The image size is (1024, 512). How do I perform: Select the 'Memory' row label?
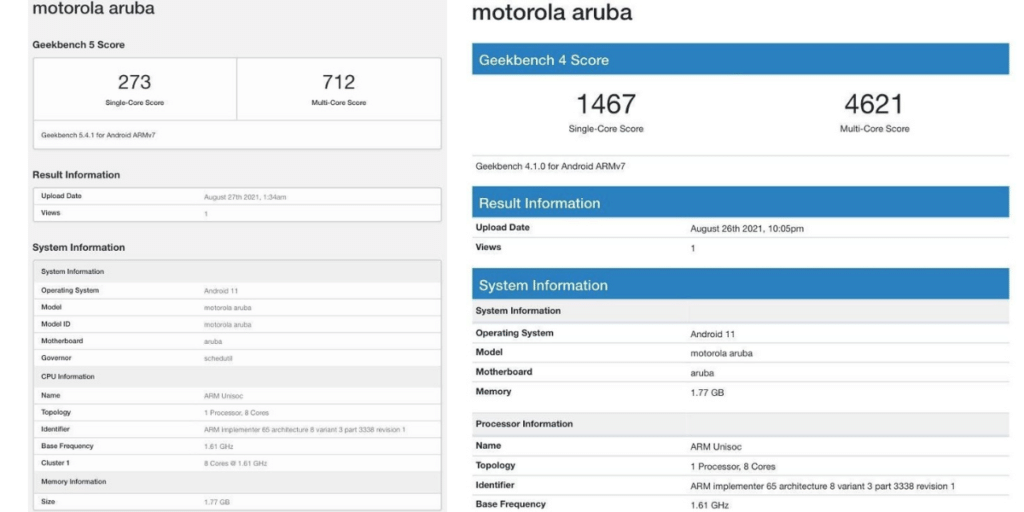493,392
